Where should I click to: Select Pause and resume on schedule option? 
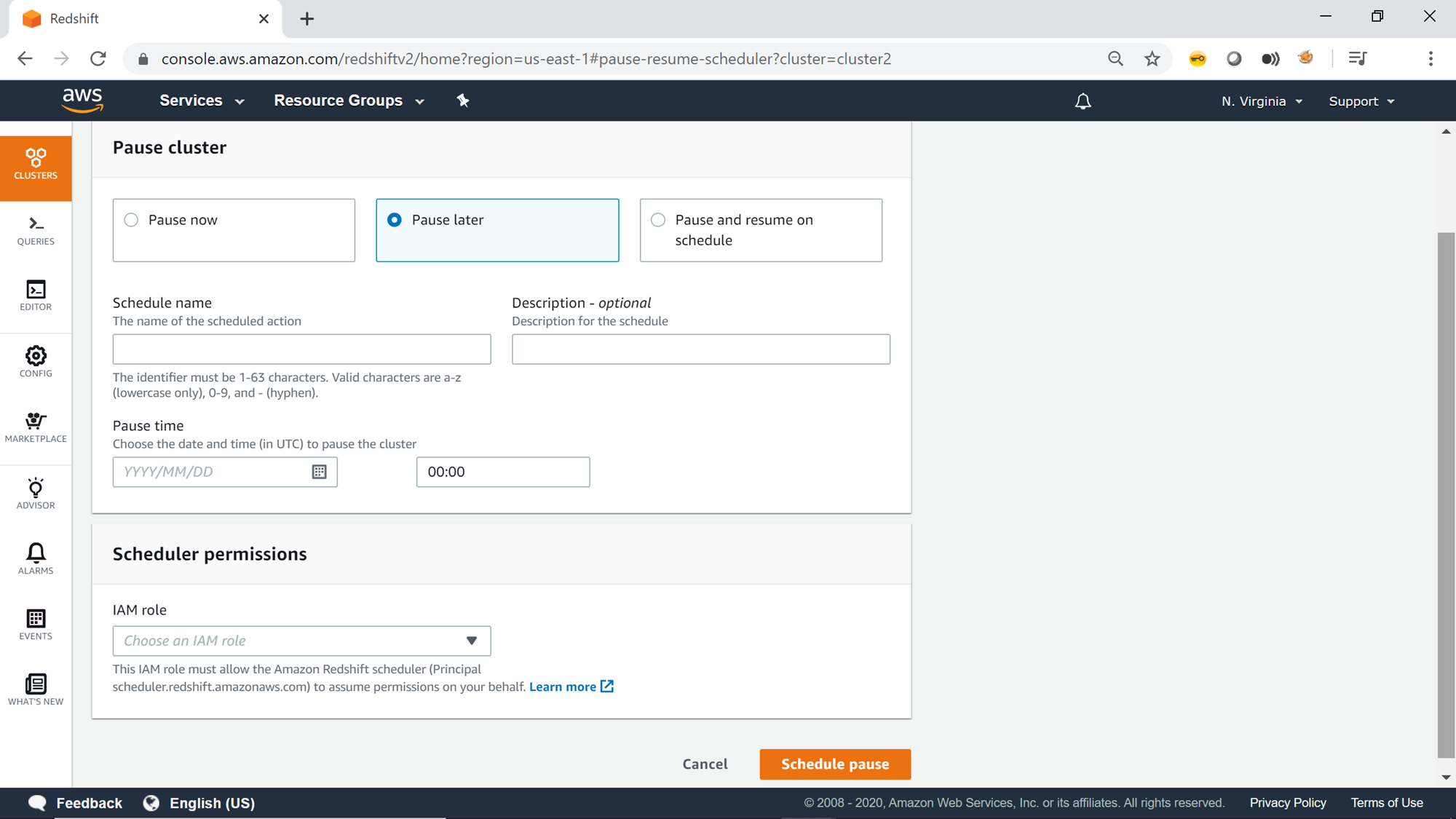pos(658,220)
